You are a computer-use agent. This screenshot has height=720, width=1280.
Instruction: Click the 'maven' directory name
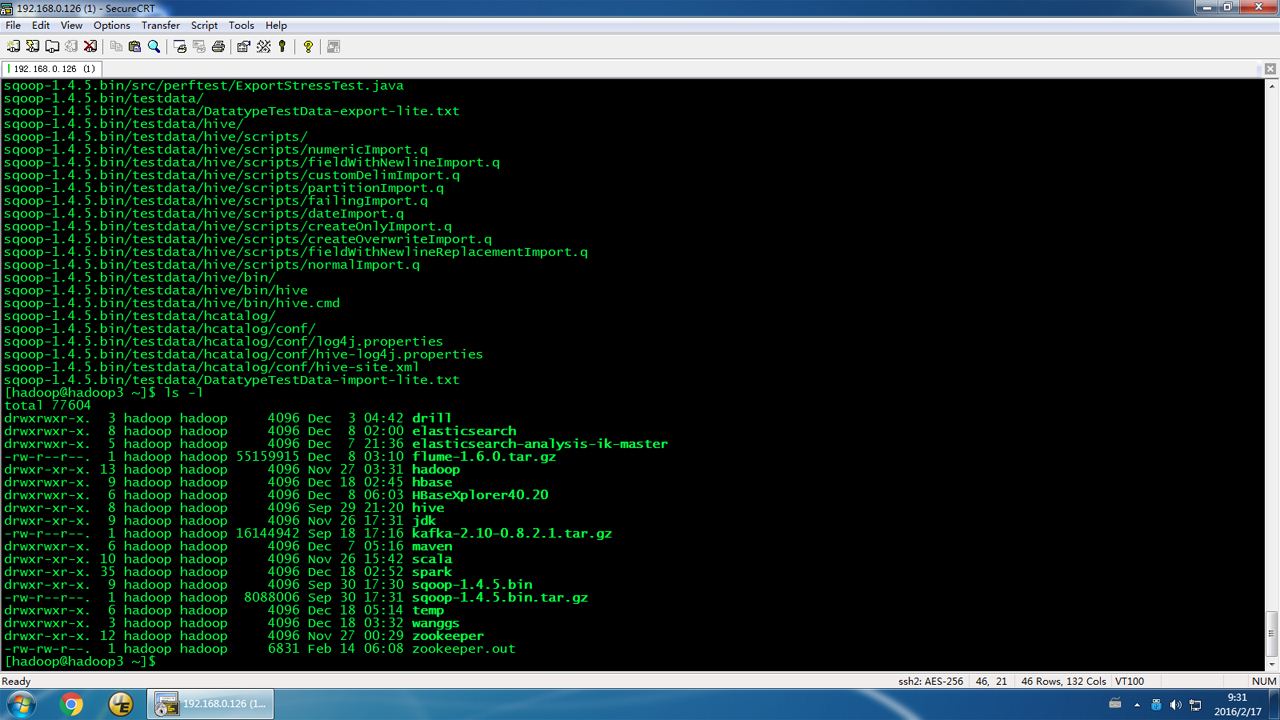pos(432,547)
